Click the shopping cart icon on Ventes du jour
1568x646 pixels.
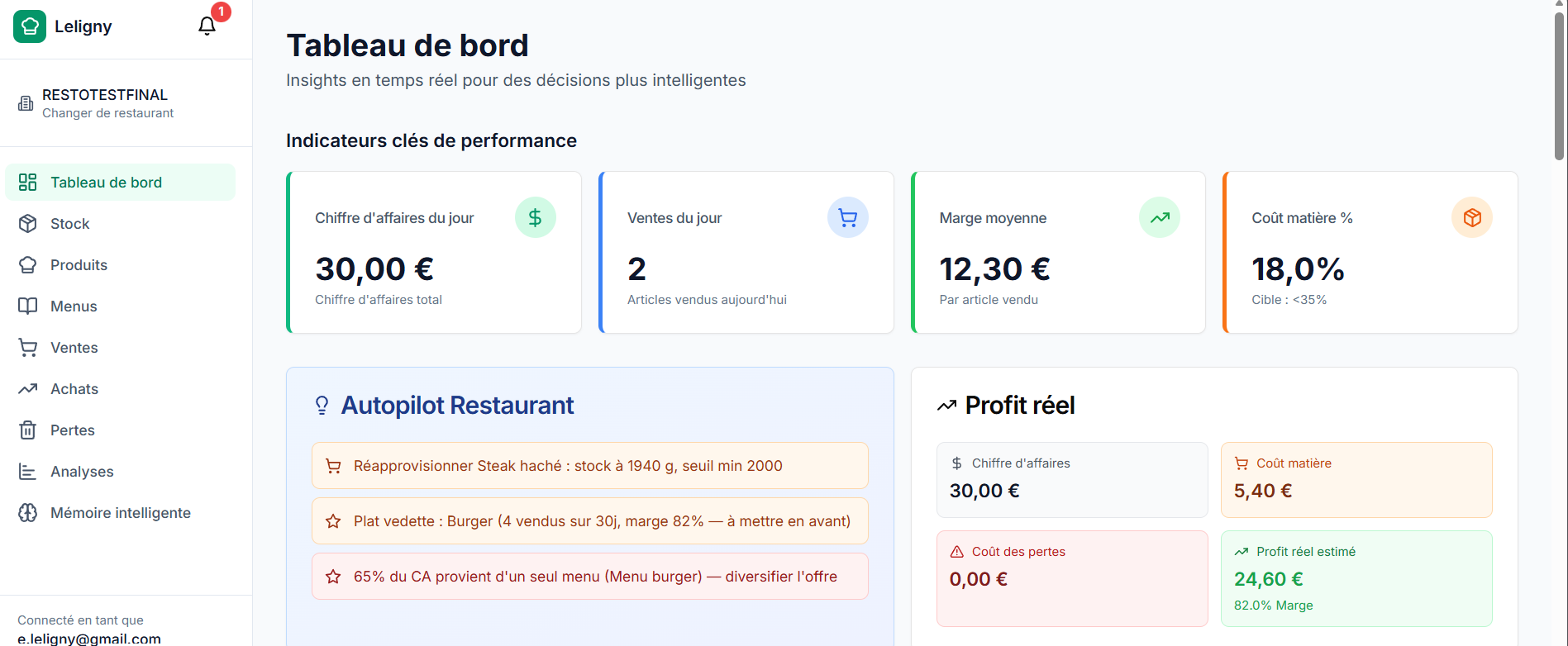click(847, 217)
